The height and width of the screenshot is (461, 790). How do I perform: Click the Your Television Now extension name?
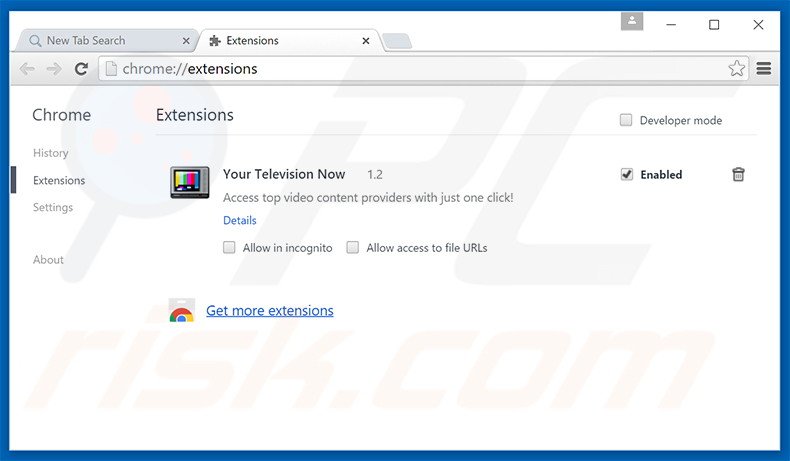click(x=284, y=174)
